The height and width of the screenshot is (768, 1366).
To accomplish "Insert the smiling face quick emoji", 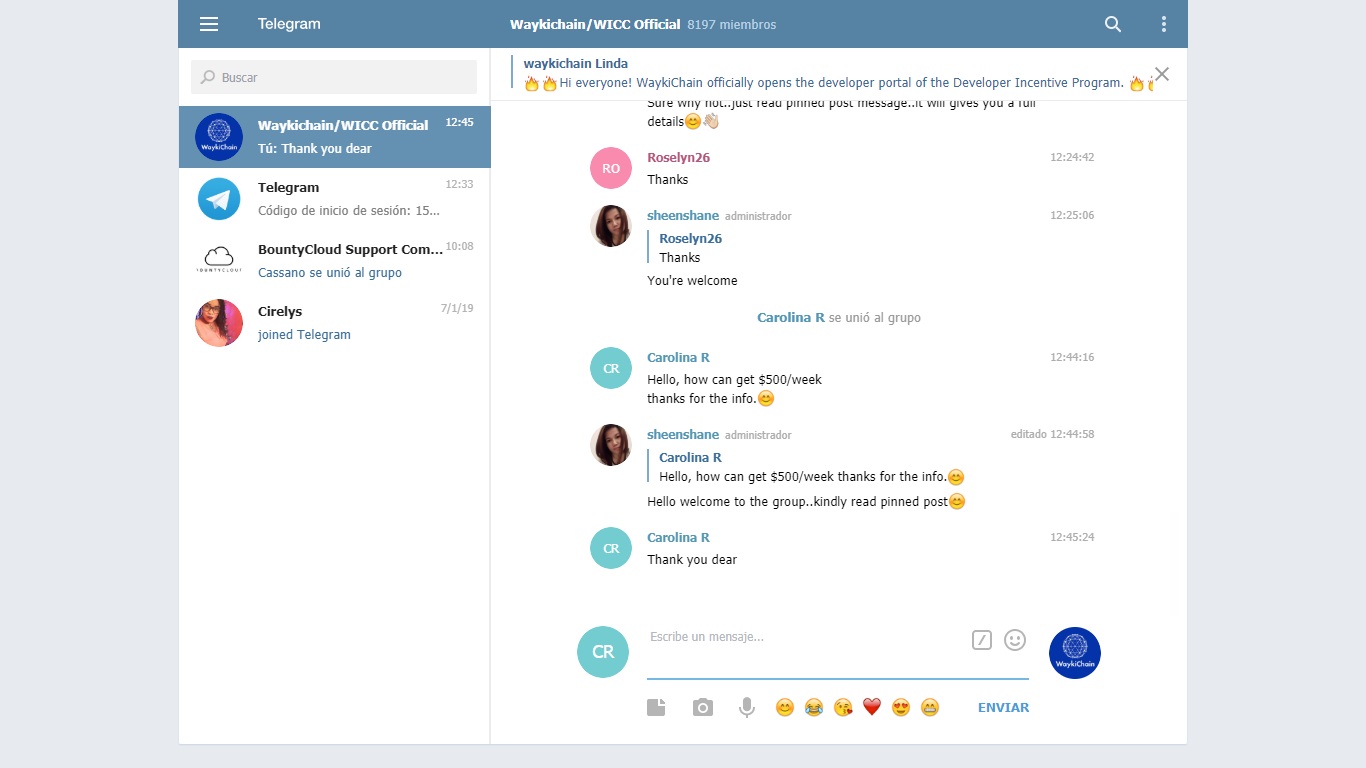I will point(785,708).
